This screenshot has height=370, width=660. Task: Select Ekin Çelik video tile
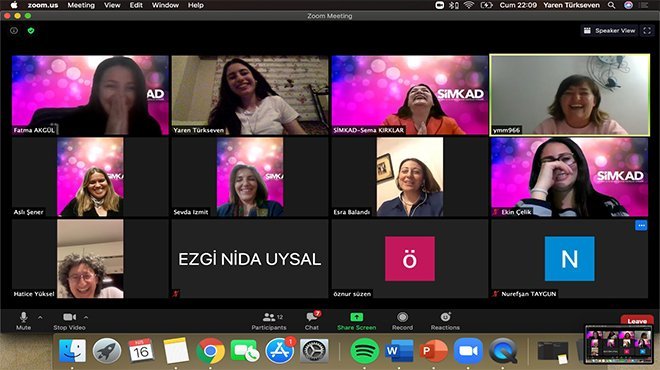tap(570, 177)
